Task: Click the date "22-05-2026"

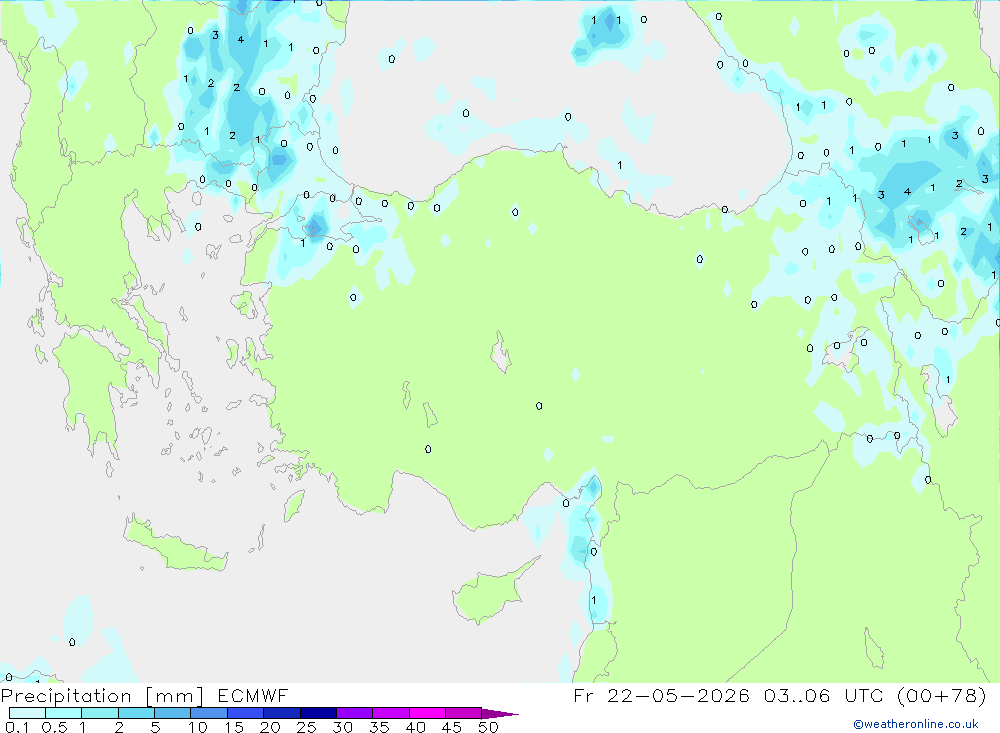Action: point(678,695)
